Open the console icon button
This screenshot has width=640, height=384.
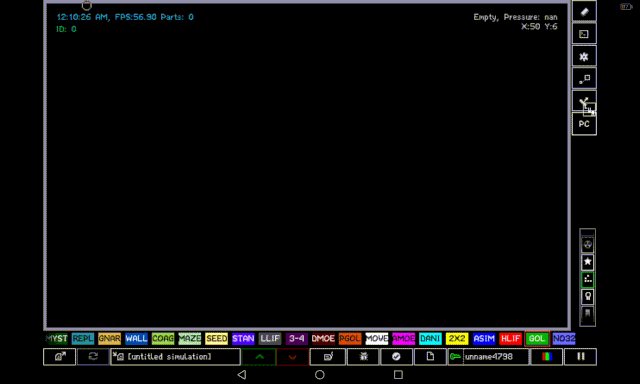[x=584, y=34]
